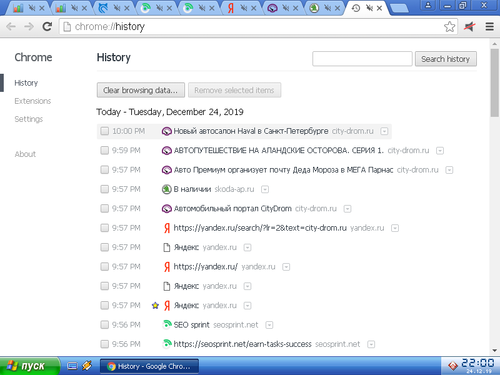Close the purple CityDrom tab with its X
The image size is (500, 375).
295,8
